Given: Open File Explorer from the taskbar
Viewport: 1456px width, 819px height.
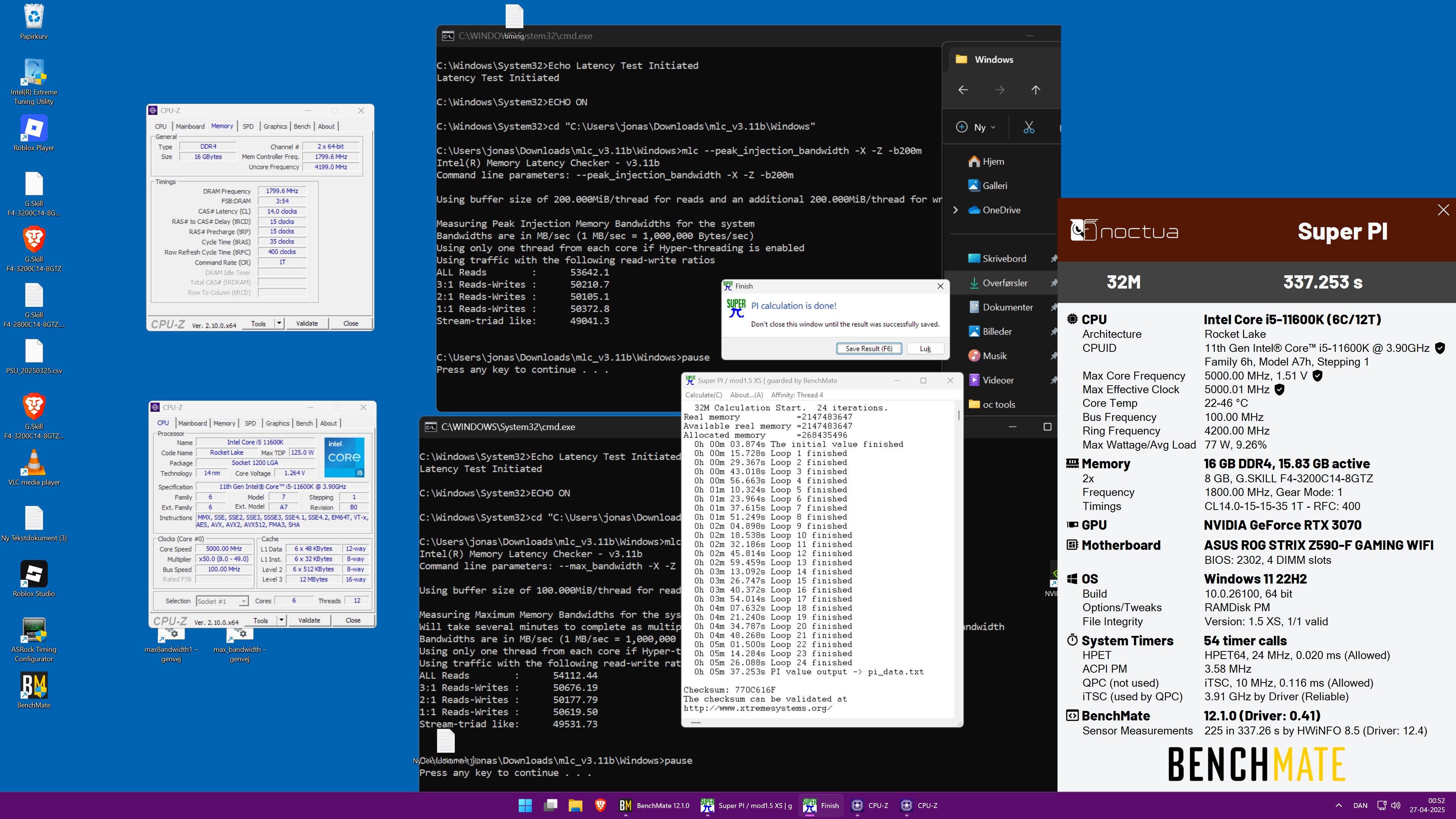Looking at the screenshot, I should (576, 805).
